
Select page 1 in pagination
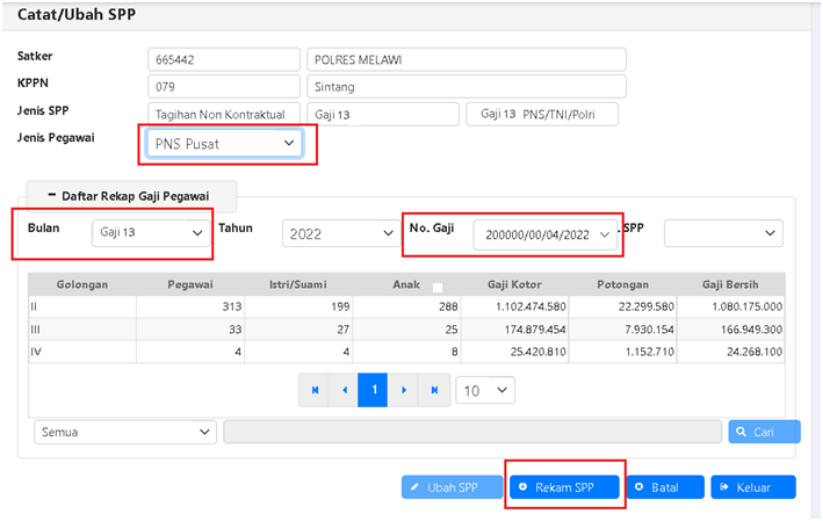pos(373,390)
